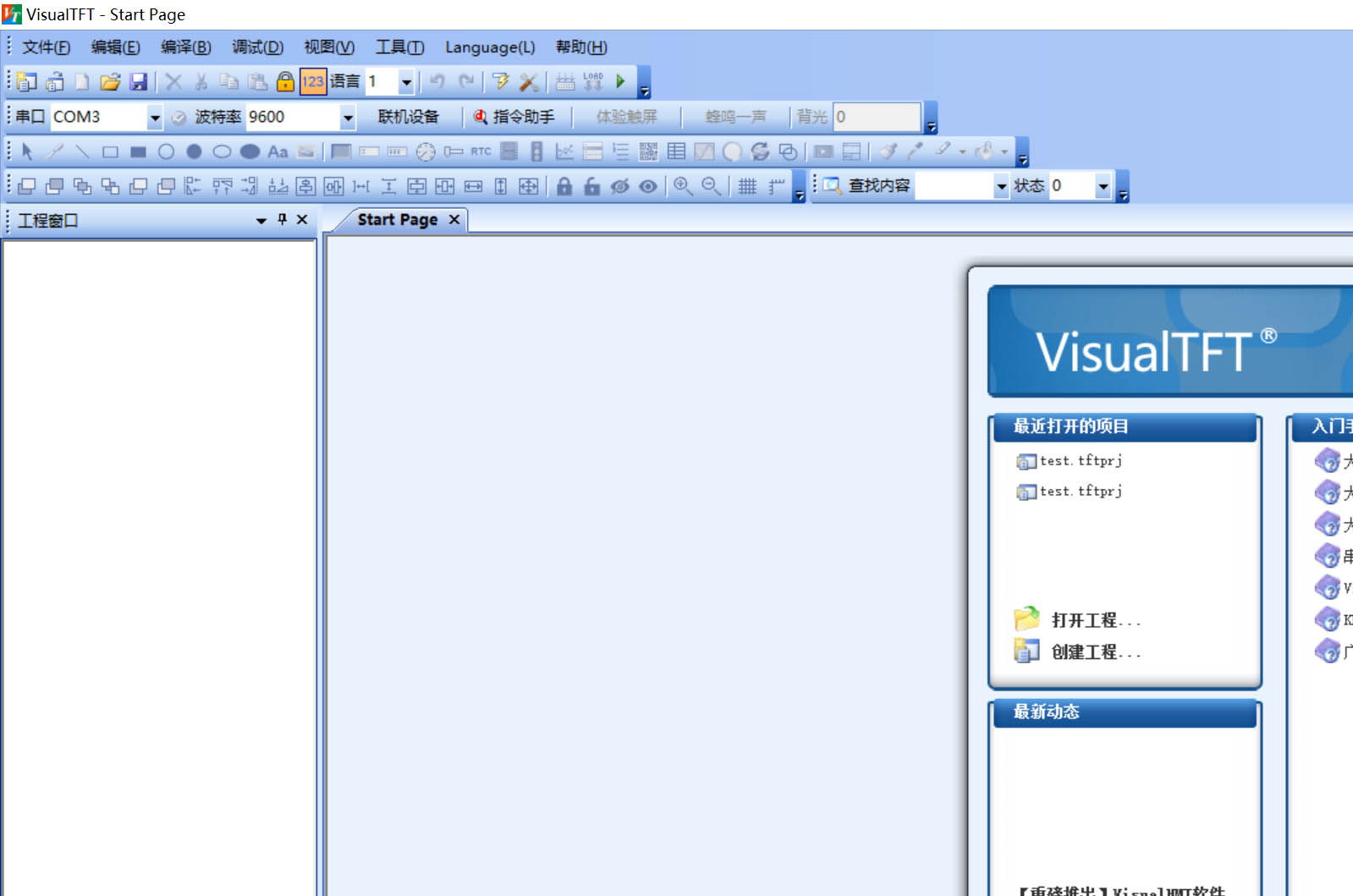Expand the COM3 serial port dropdown
This screenshot has width=1353, height=896.
(x=154, y=118)
